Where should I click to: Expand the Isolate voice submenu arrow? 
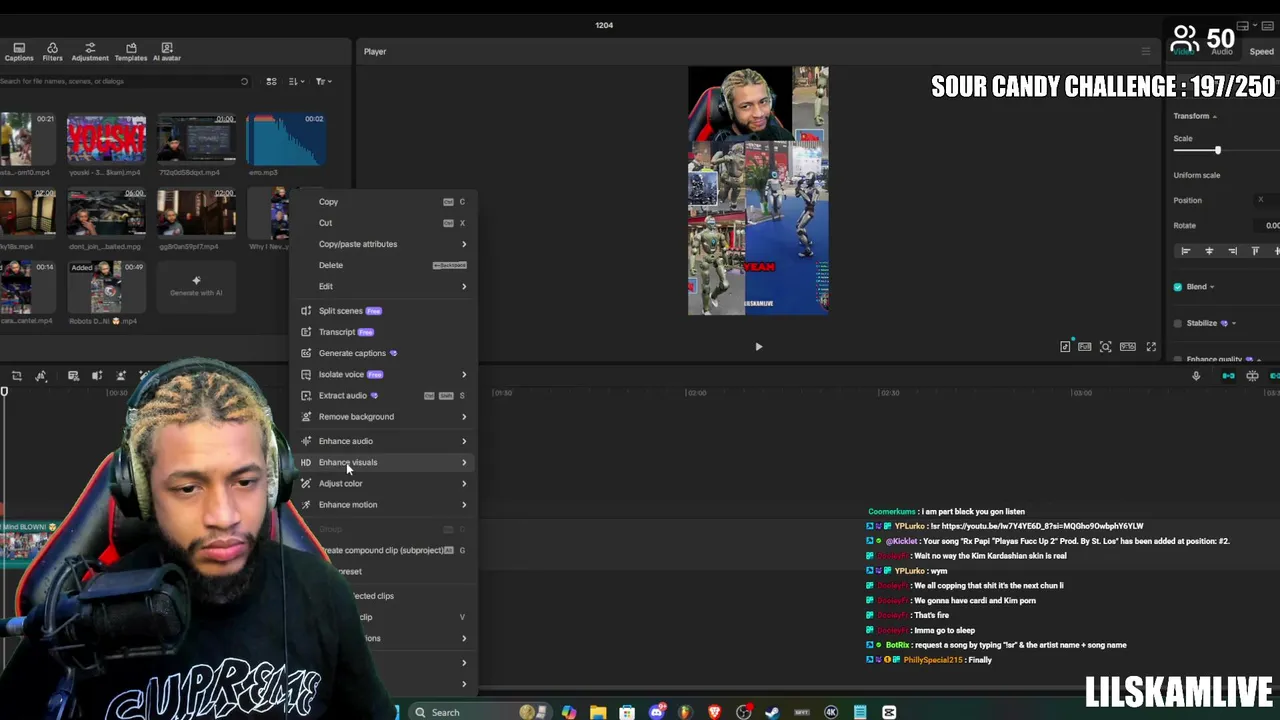pos(464,374)
